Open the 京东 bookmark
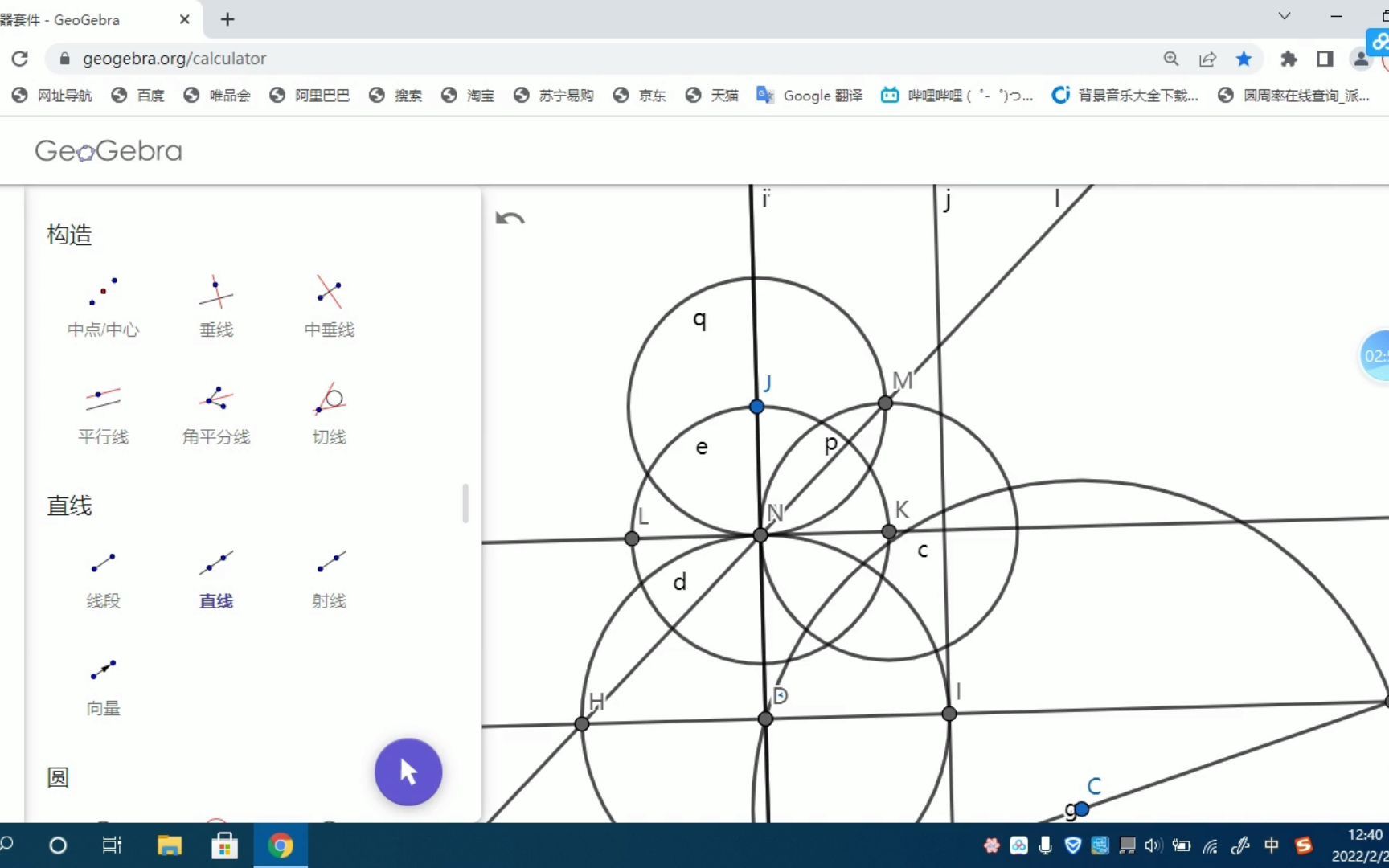This screenshot has width=1389, height=868. pyautogui.click(x=640, y=96)
